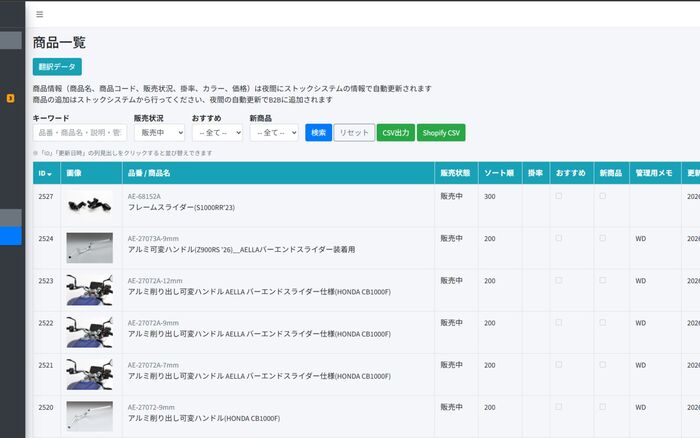Open thumbnail of product ID 2521
The image size is (700, 438).
[90, 374]
